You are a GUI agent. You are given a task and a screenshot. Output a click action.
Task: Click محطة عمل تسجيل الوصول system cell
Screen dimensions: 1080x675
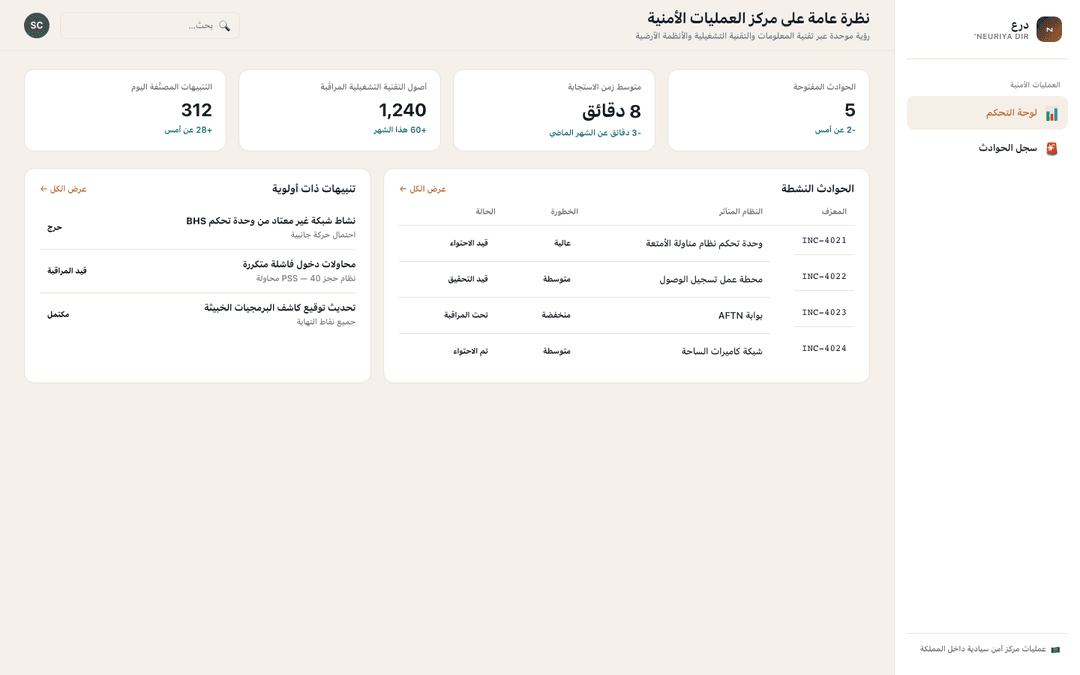tap(711, 279)
